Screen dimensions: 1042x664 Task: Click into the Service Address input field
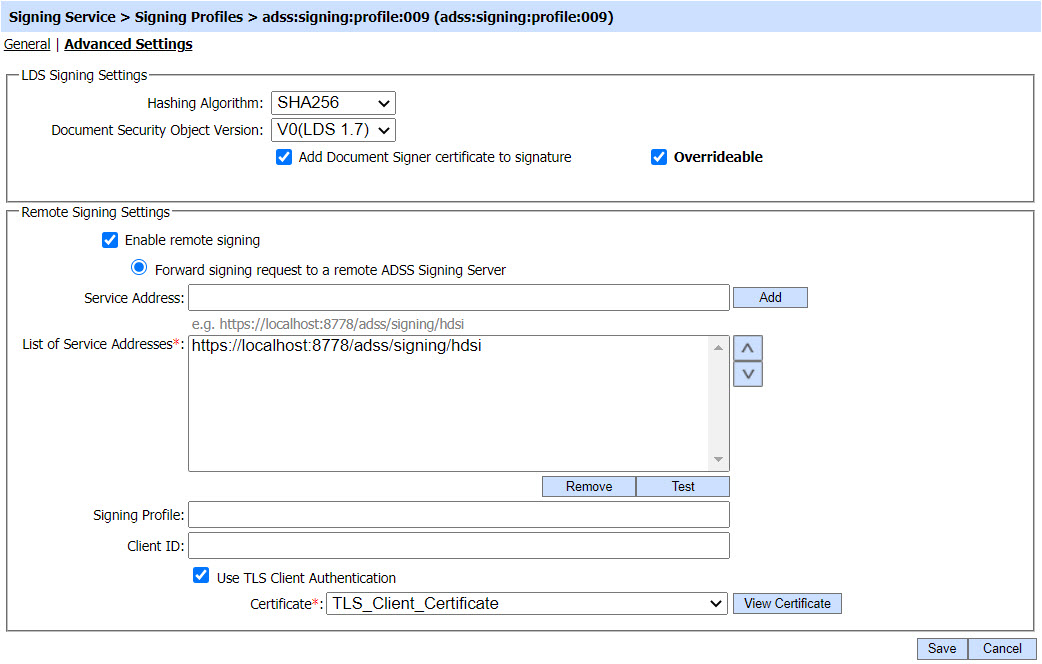point(458,298)
